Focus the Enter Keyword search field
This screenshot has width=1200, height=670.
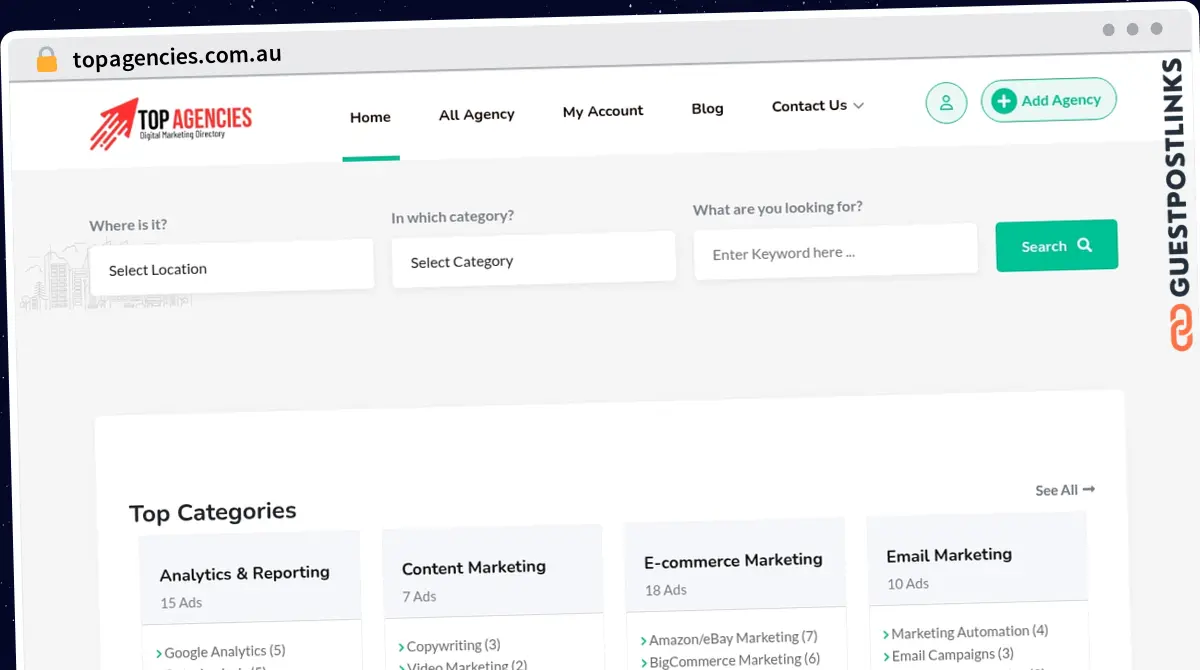(835, 253)
